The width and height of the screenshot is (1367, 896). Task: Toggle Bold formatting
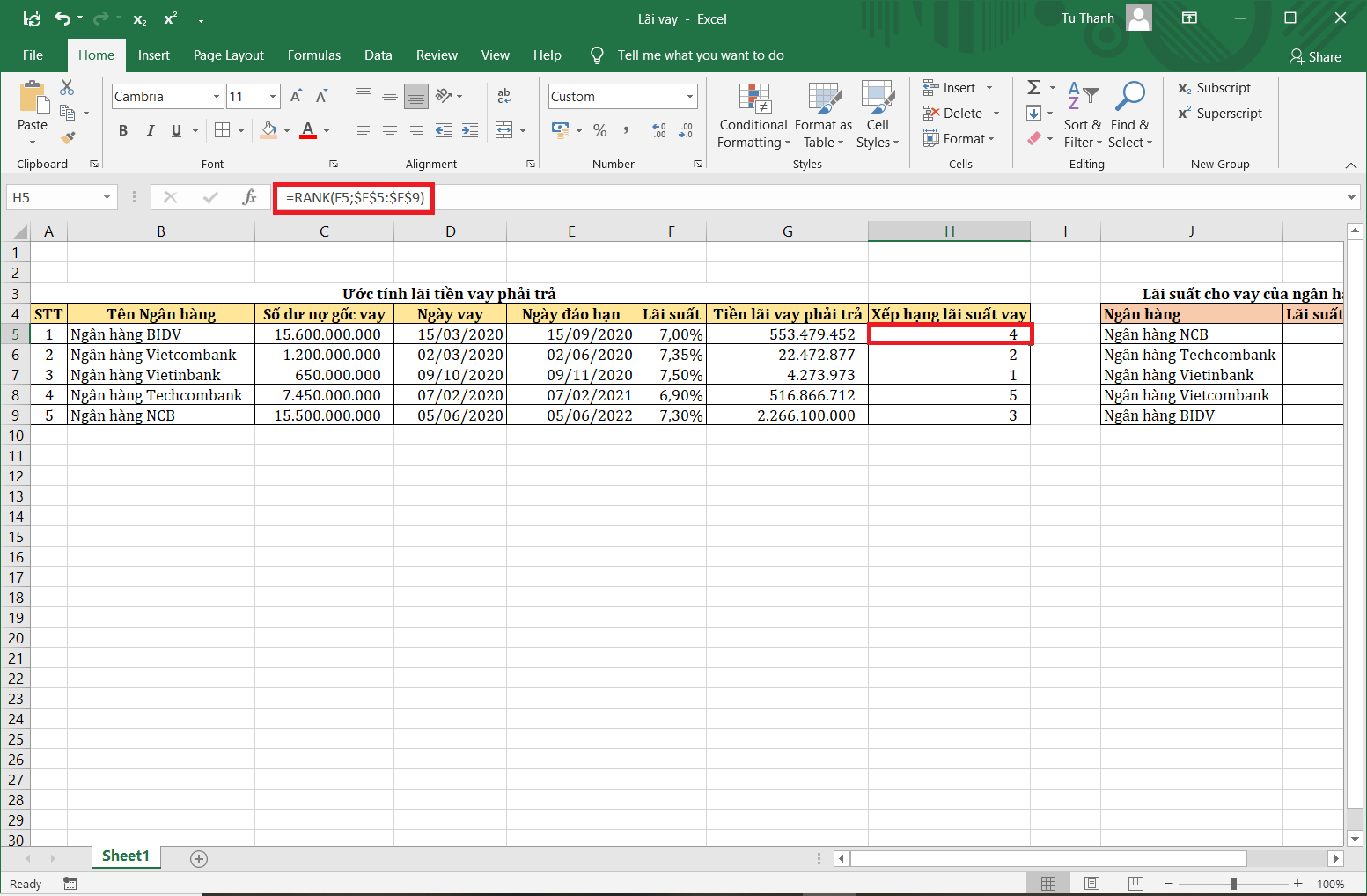pyautogui.click(x=123, y=130)
